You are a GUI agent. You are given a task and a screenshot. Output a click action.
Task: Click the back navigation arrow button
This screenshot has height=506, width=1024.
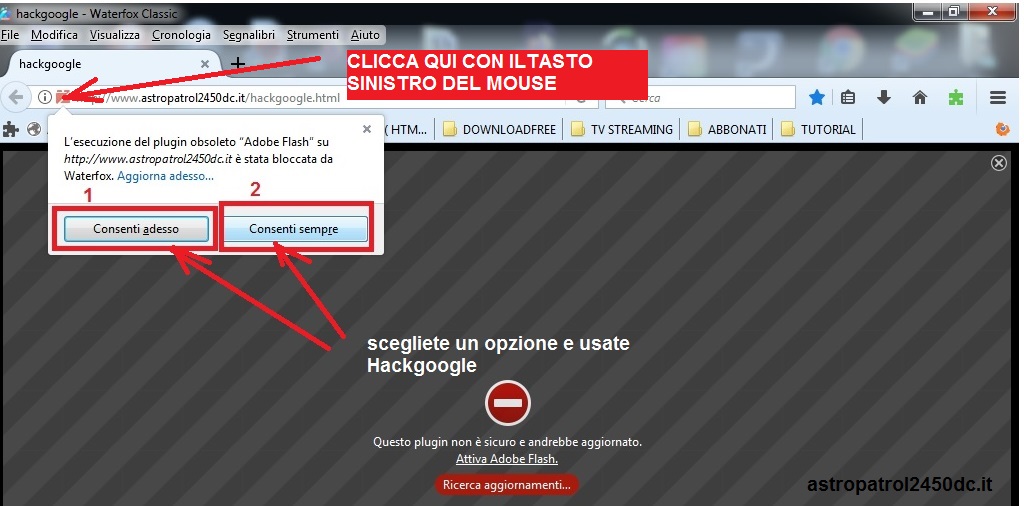tap(16, 98)
